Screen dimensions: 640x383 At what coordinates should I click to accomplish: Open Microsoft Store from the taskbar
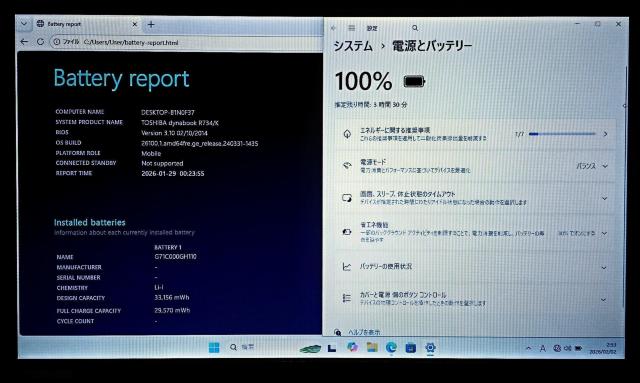[411, 347]
